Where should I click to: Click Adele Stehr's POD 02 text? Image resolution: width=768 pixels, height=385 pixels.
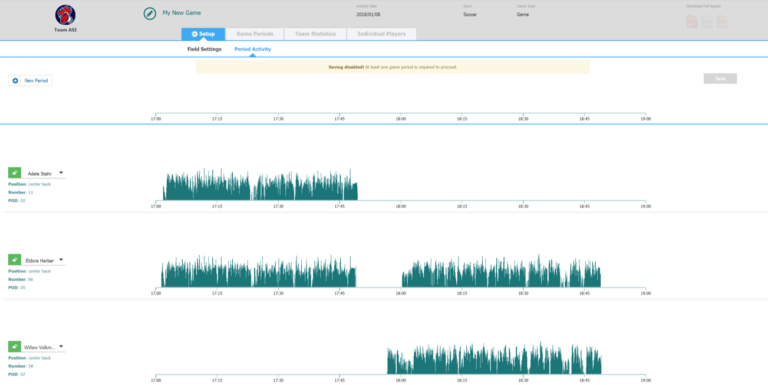coord(17,201)
